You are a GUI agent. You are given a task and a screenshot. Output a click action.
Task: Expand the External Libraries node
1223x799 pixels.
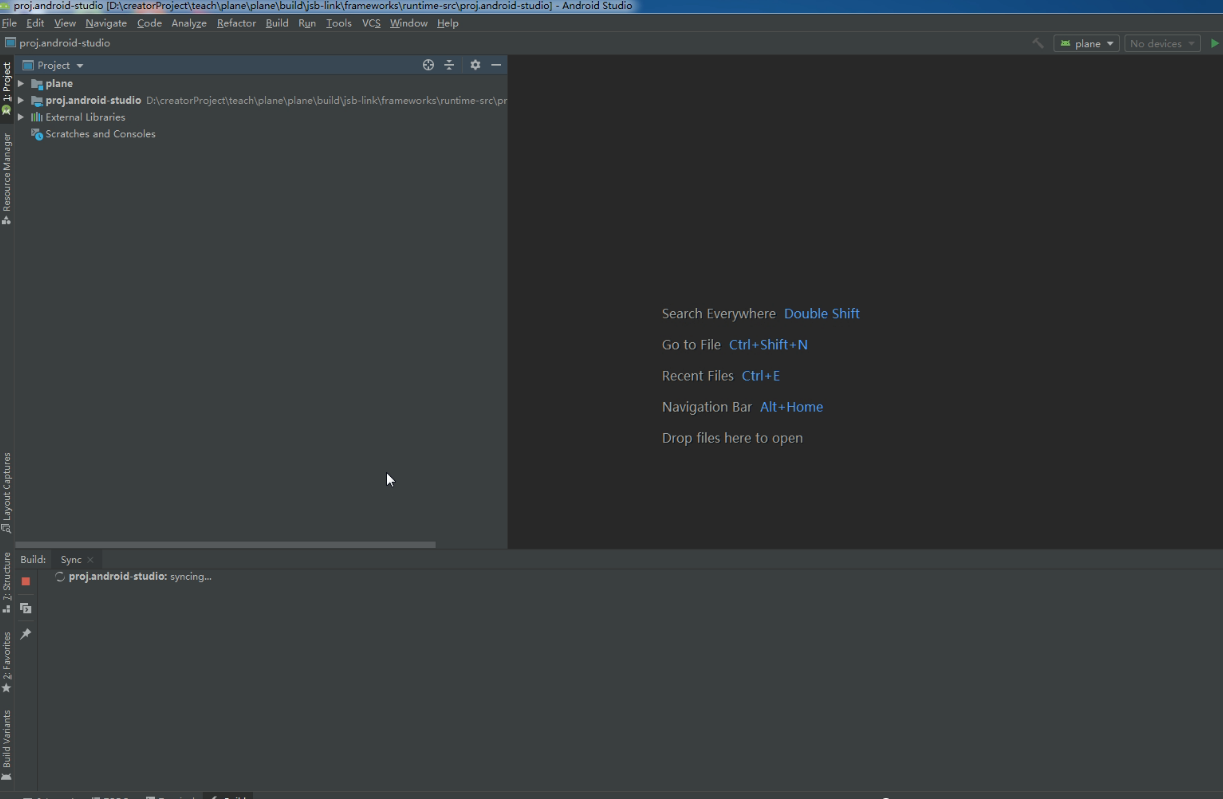(21, 117)
